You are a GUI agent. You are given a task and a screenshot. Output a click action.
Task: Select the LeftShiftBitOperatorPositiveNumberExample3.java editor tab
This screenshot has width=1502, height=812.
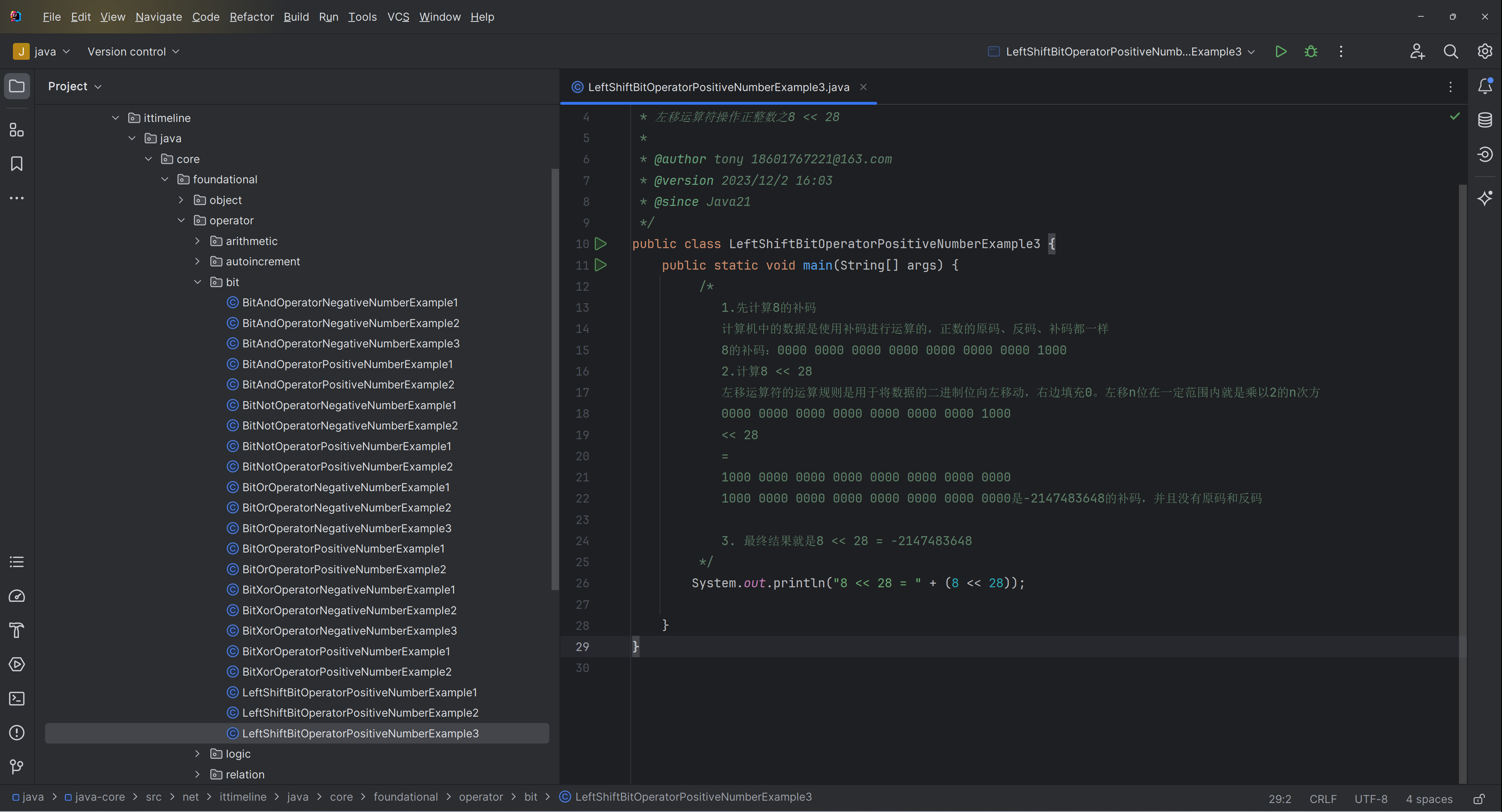(x=718, y=87)
